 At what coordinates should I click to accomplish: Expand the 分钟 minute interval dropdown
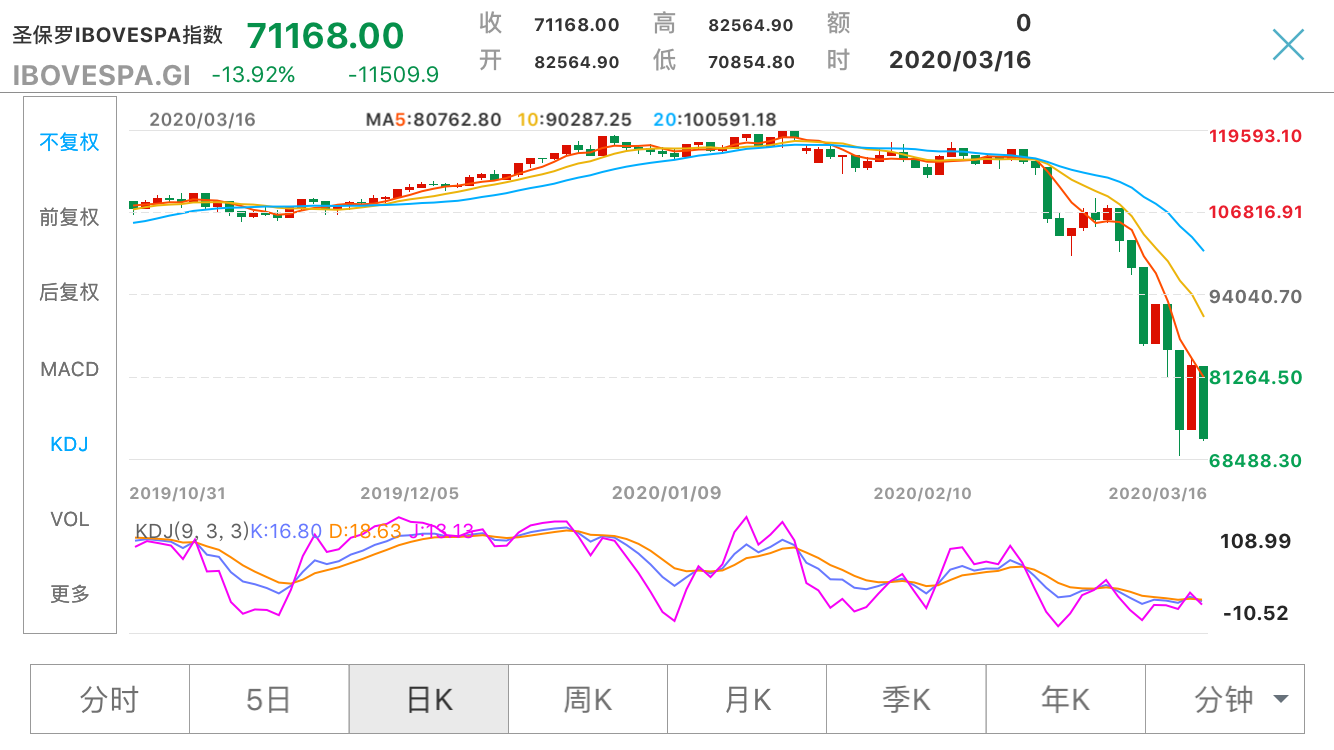coord(1240,699)
